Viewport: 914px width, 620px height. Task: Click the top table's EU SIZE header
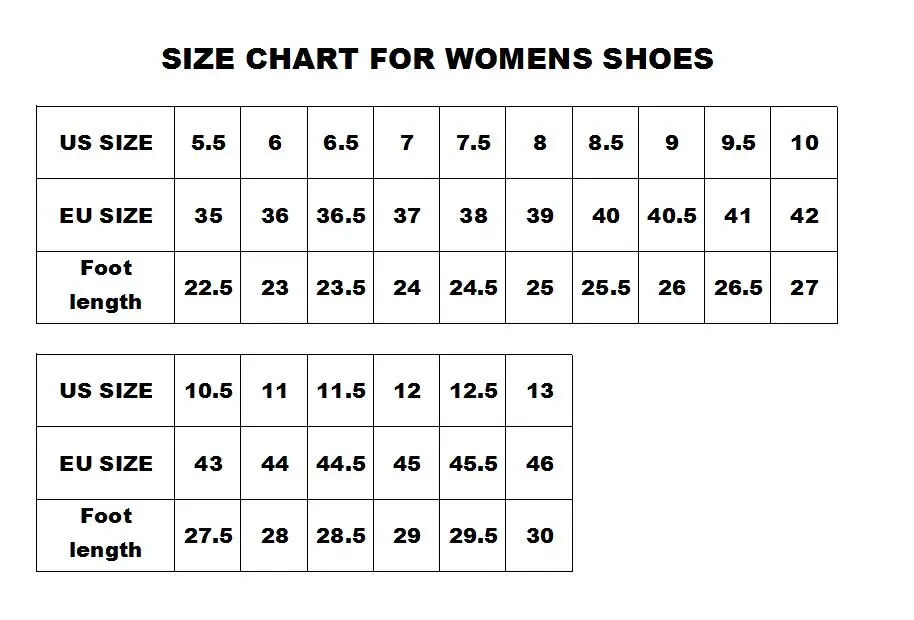(x=106, y=216)
